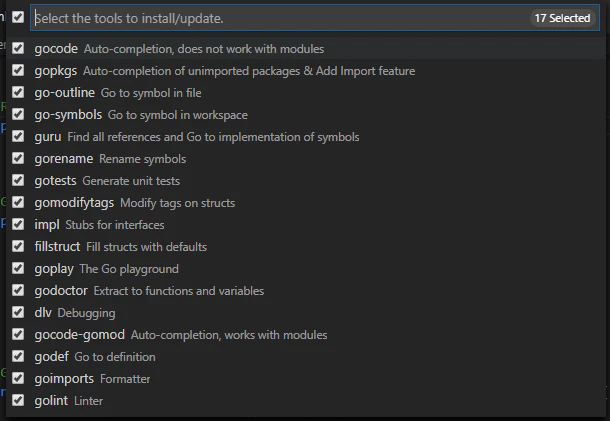Toggle the gotests checkbox
The height and width of the screenshot is (421, 610).
(x=18, y=180)
